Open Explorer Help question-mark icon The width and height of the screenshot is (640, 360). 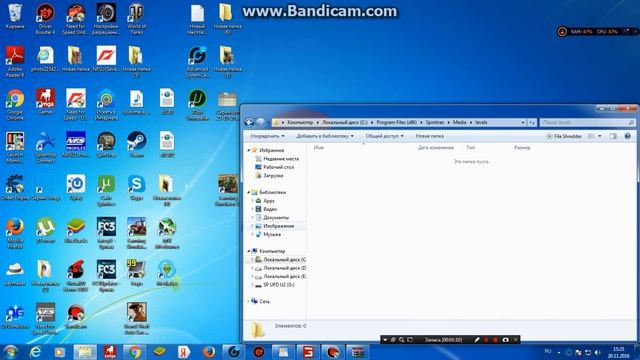[x=627, y=136]
